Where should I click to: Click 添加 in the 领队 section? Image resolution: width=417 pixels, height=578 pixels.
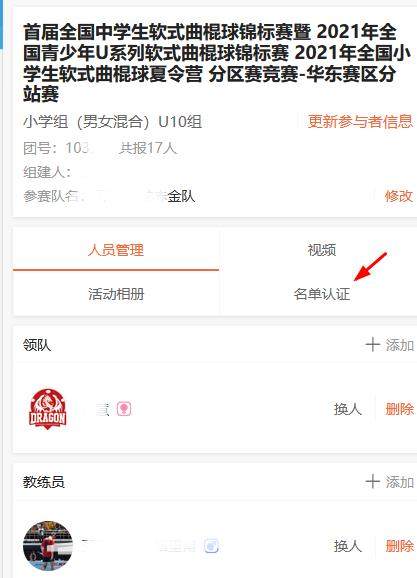coord(400,345)
